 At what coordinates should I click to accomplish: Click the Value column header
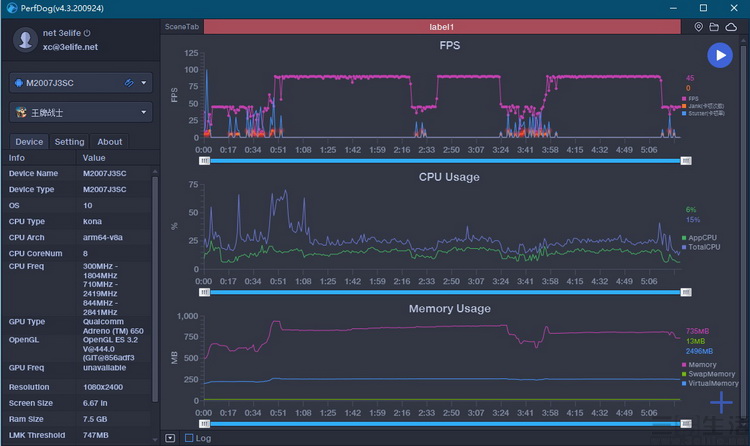[x=94, y=158]
